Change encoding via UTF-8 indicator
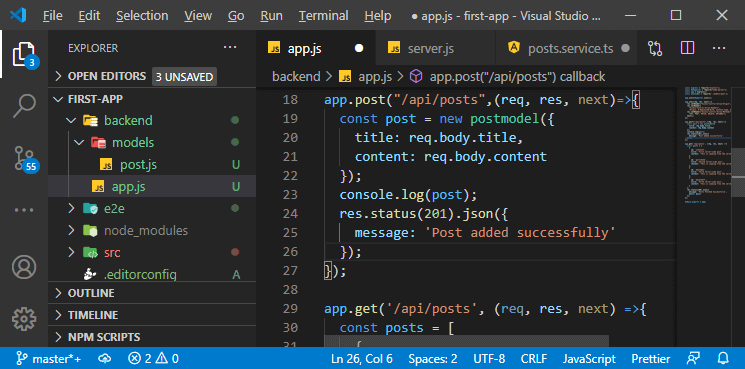This screenshot has height=369, width=745. tap(489, 359)
